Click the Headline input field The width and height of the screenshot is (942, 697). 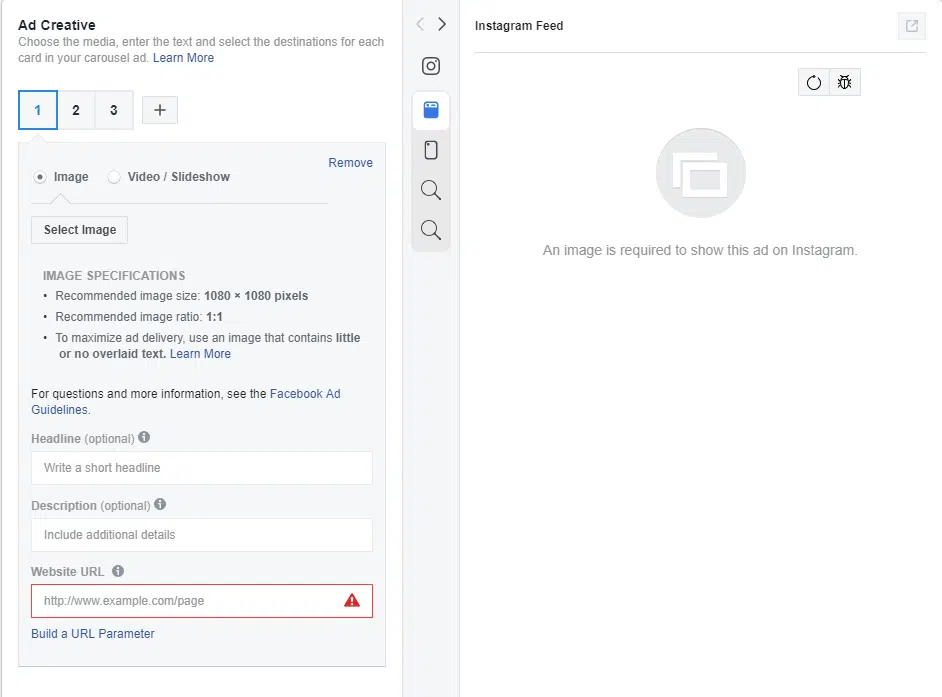click(x=202, y=467)
